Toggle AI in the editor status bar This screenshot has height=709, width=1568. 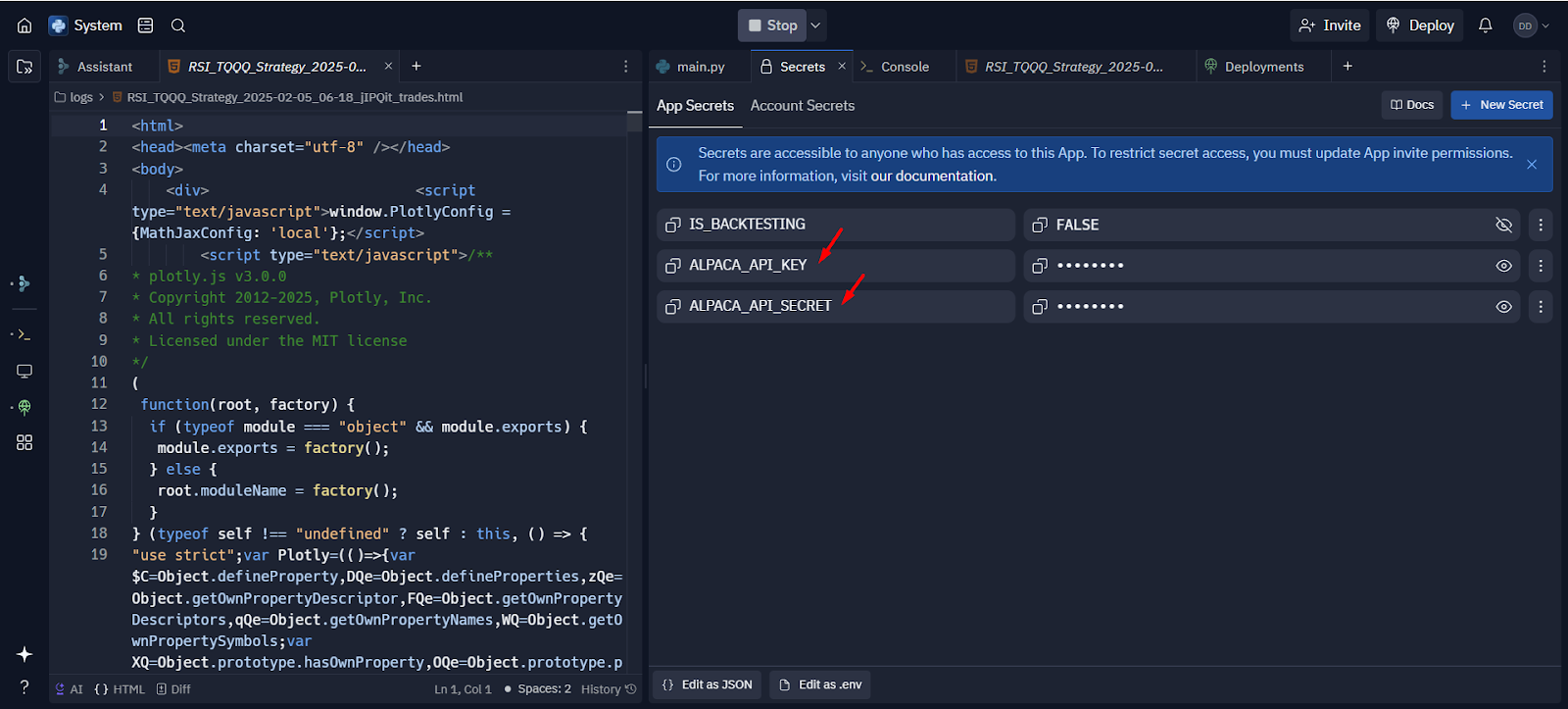click(69, 689)
